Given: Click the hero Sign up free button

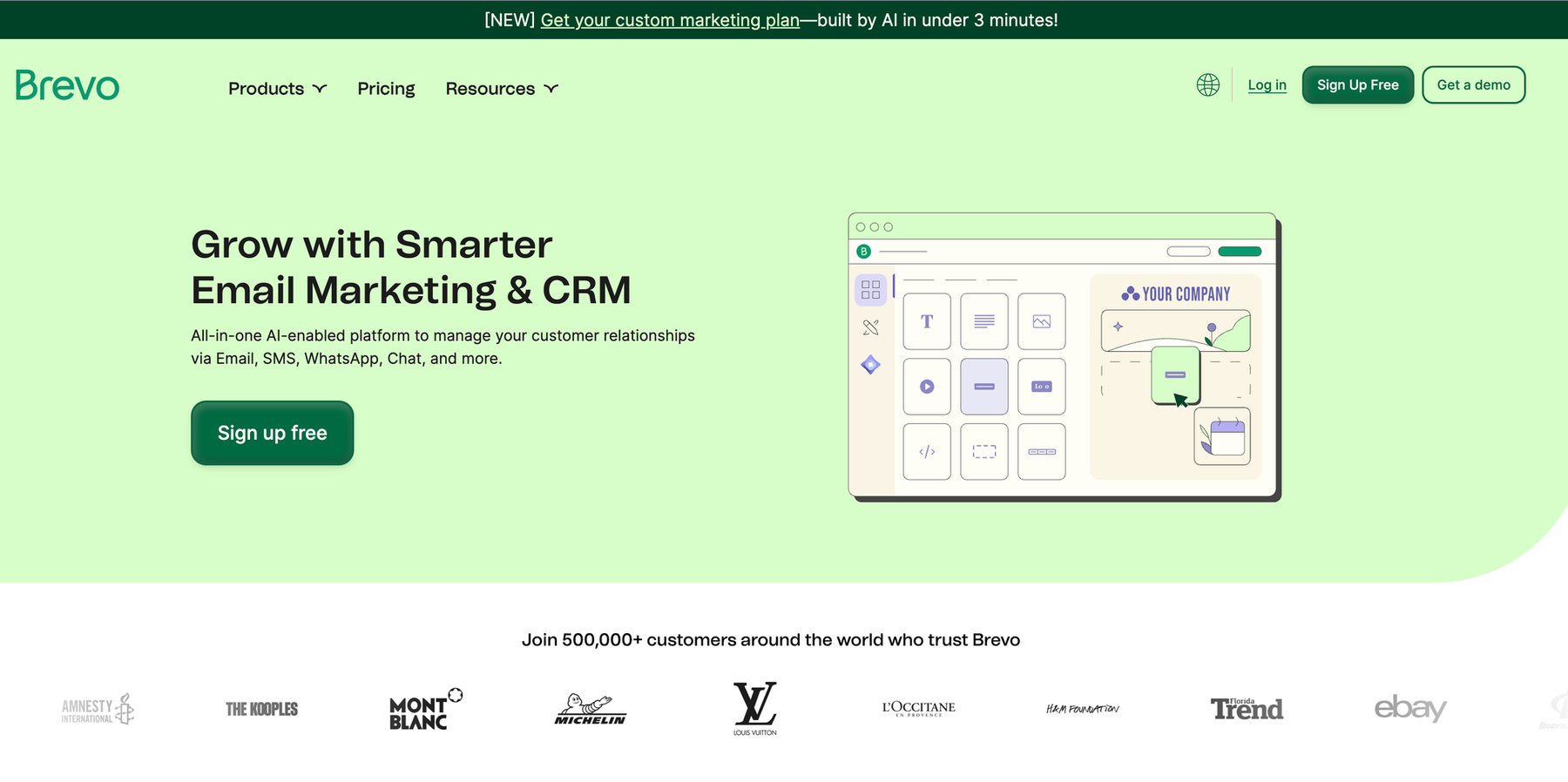Looking at the screenshot, I should coord(272,433).
